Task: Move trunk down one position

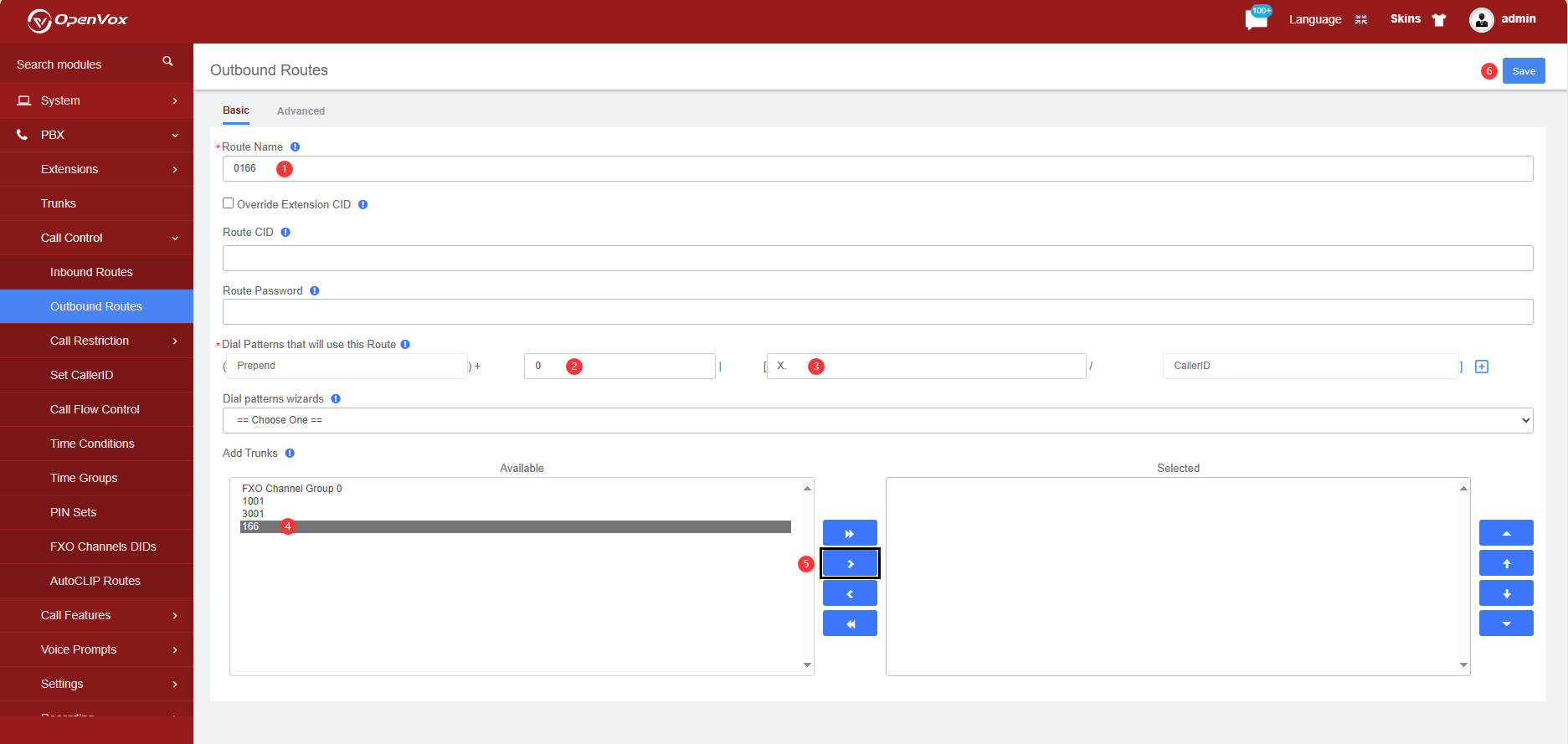Action: tap(1506, 593)
